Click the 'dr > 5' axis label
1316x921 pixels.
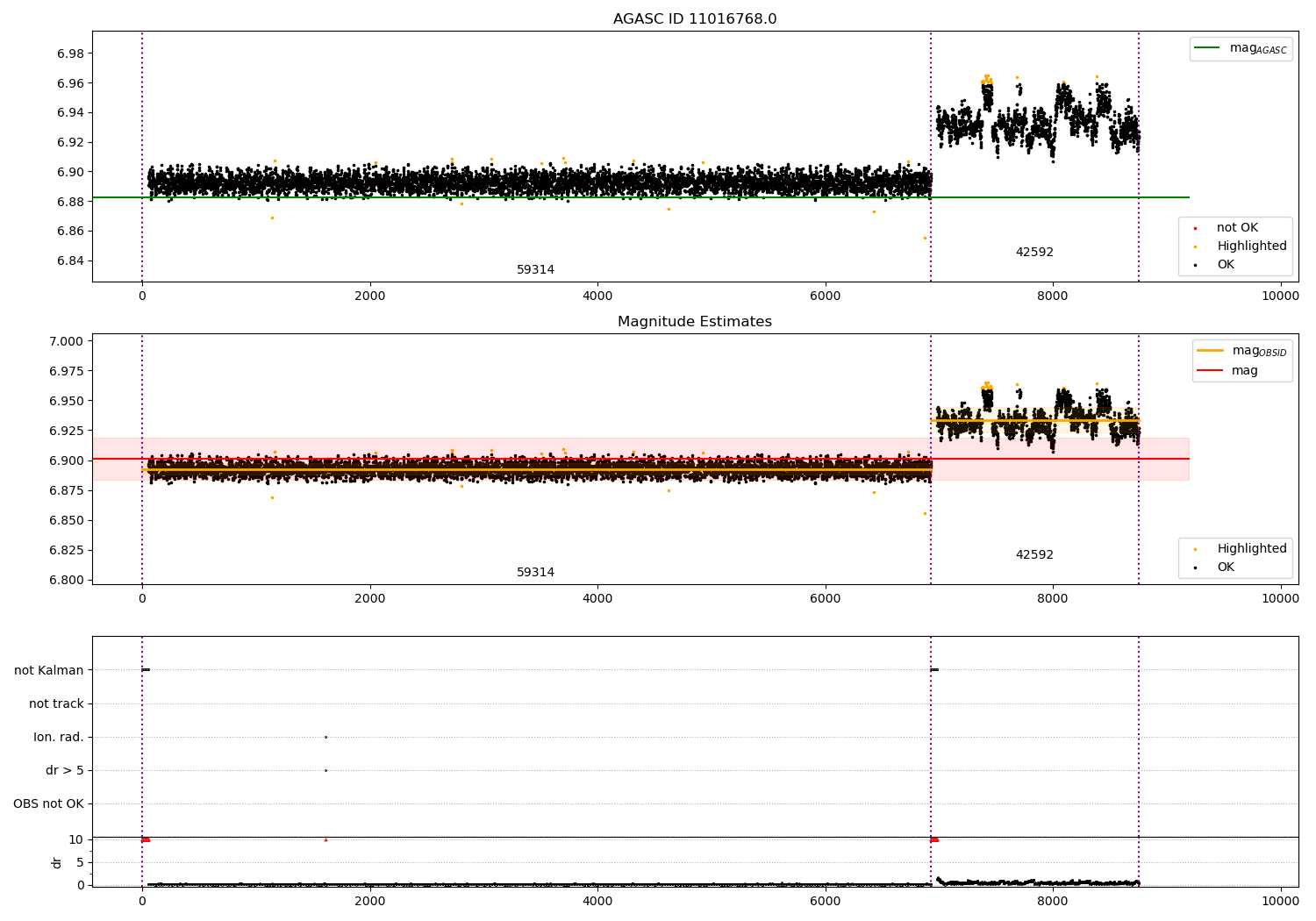coord(65,771)
